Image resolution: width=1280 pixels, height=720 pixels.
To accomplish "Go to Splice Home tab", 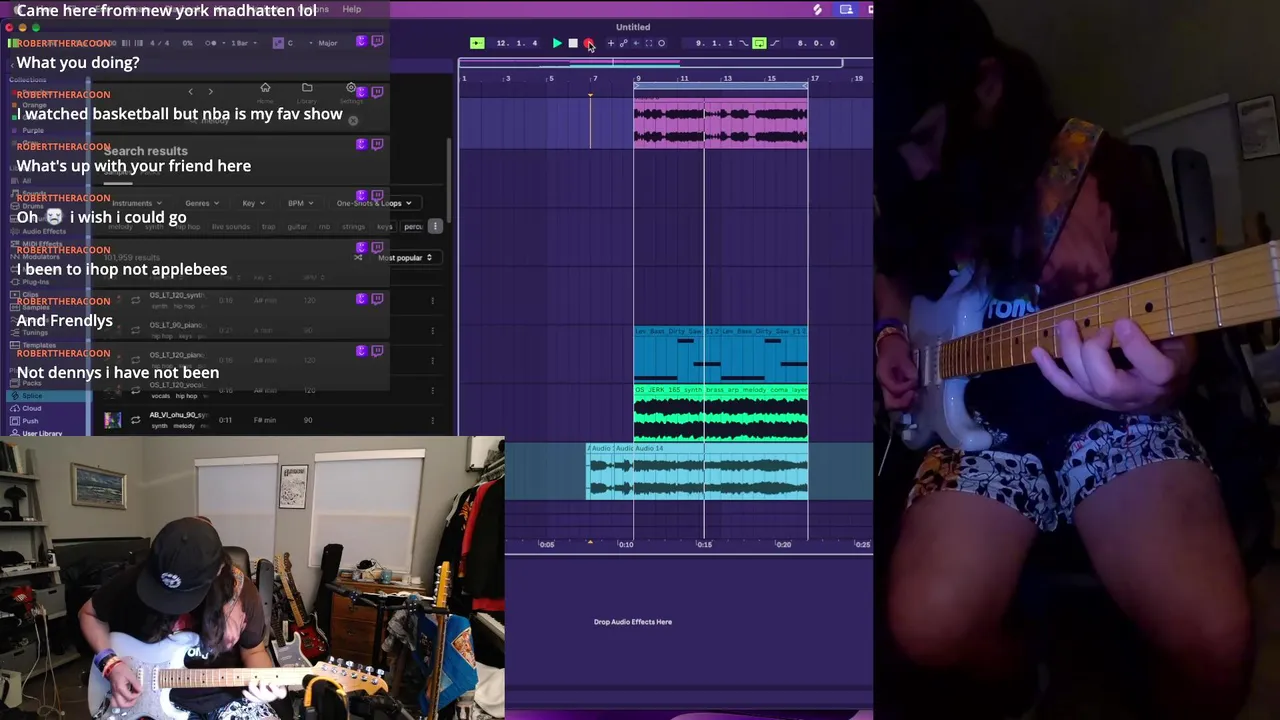I will pyautogui.click(x=265, y=92).
